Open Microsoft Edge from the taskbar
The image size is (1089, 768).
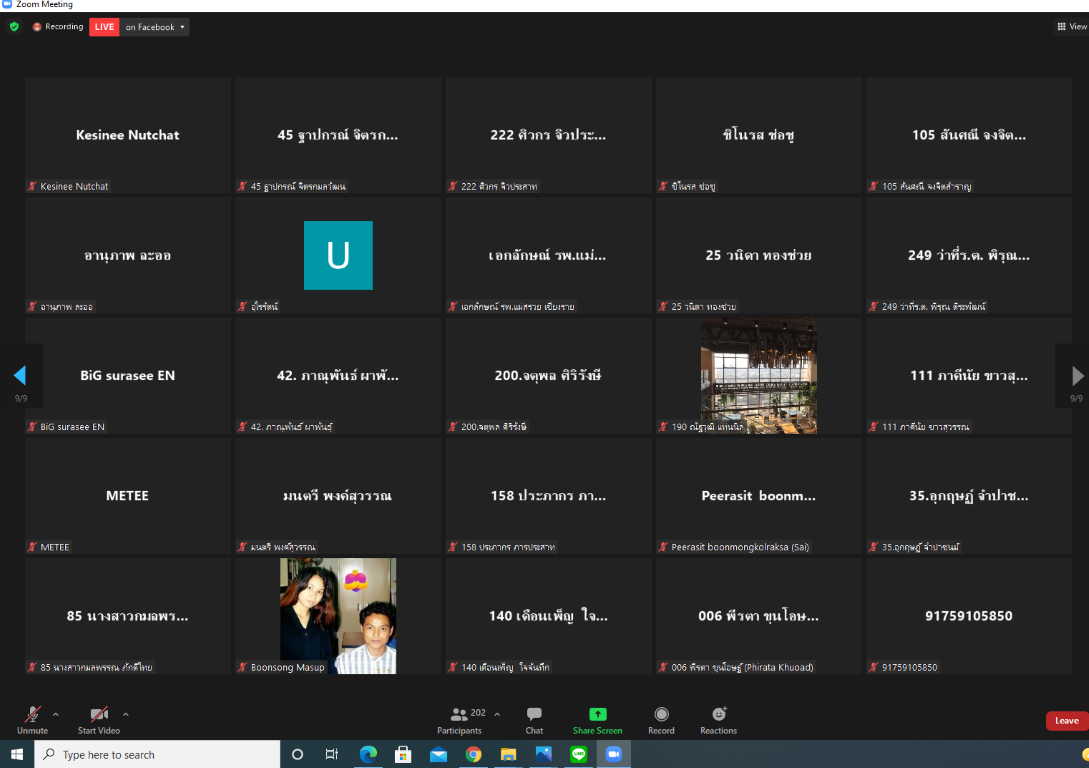point(368,755)
